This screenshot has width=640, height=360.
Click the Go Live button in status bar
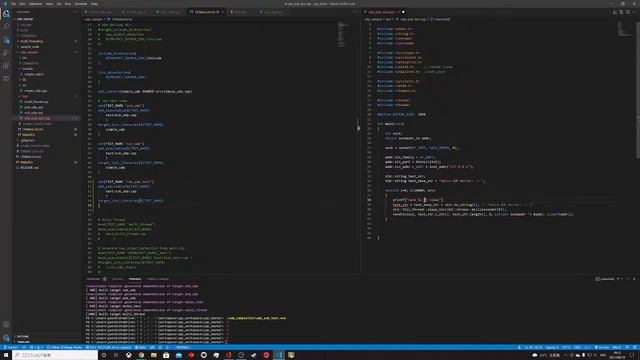(x=602, y=347)
